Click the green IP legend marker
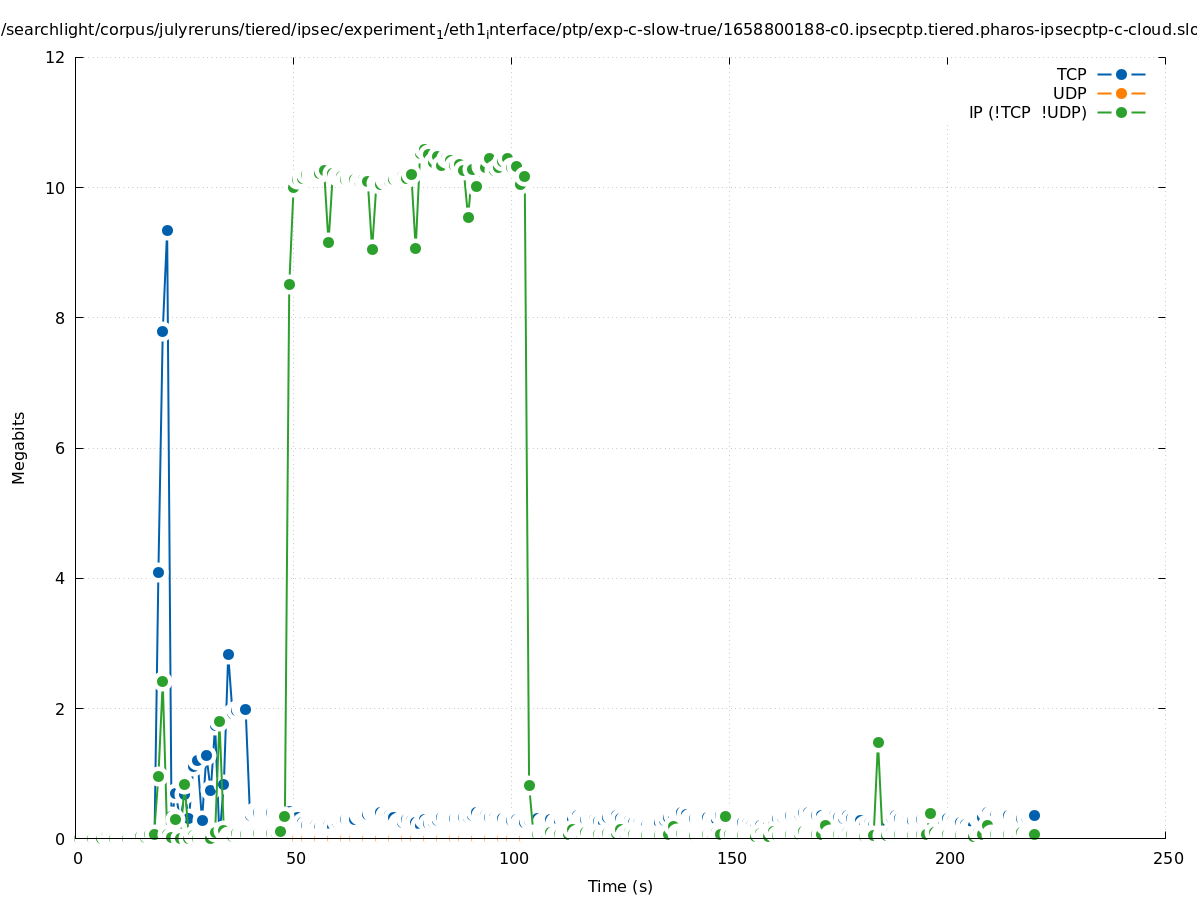Image resolution: width=1197 pixels, height=900 pixels. point(1121,112)
